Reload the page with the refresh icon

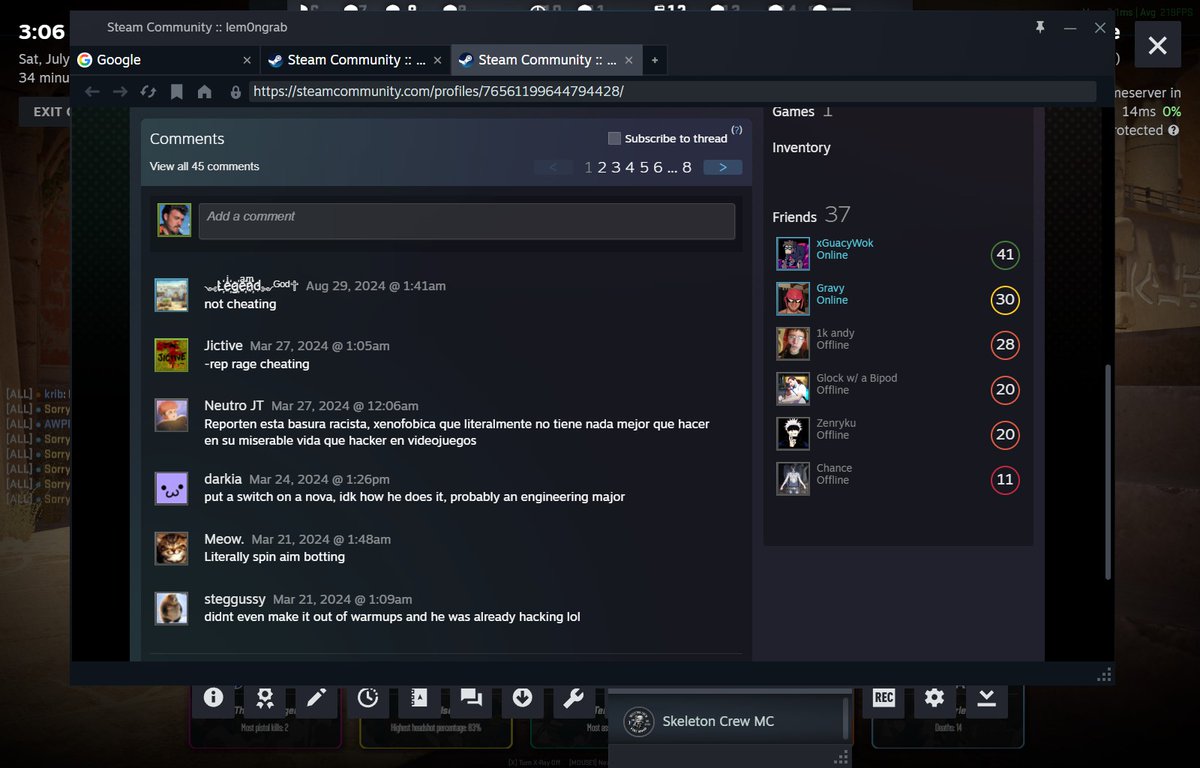(148, 92)
